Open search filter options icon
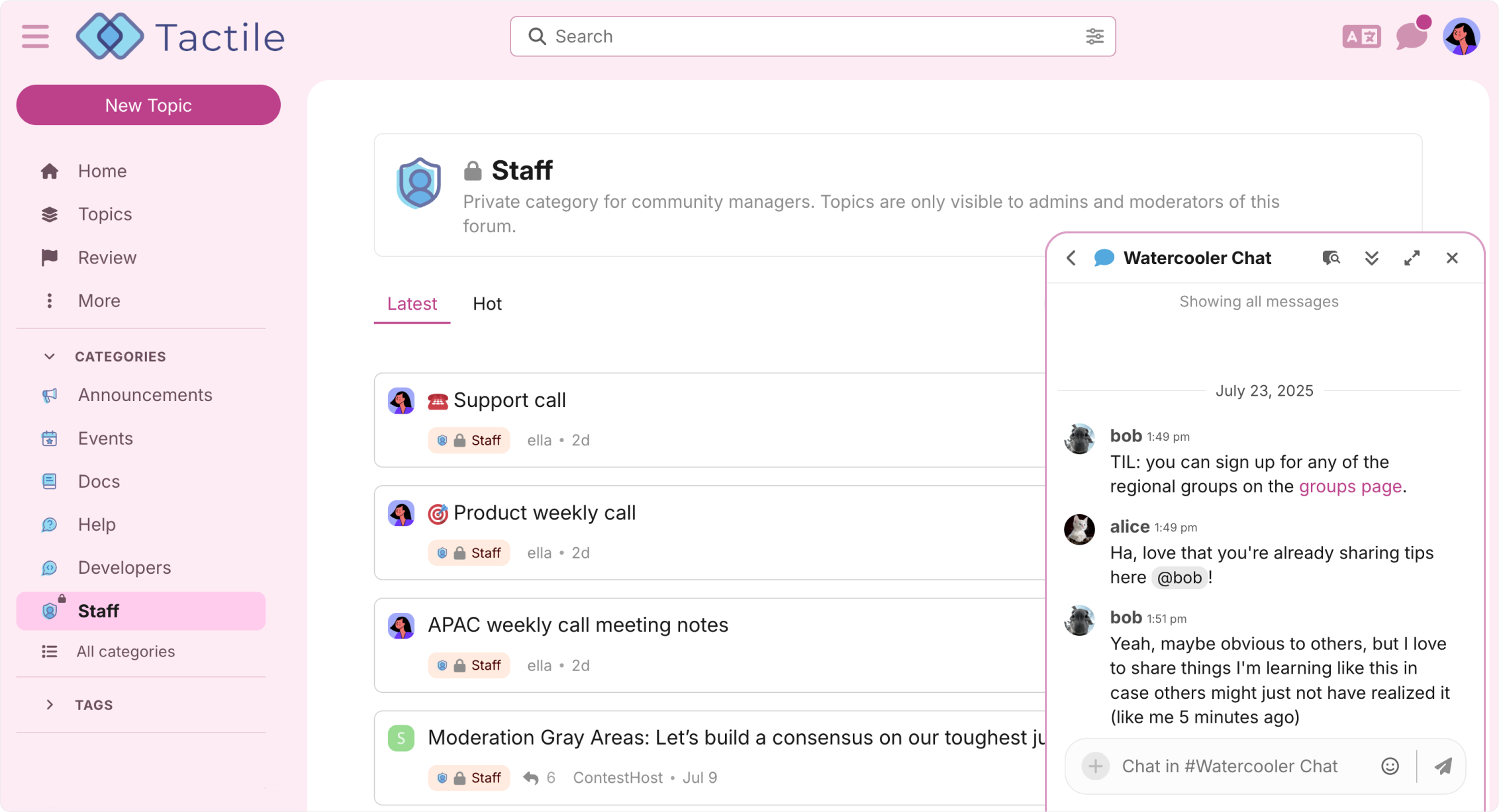The height and width of the screenshot is (812, 1499). point(1094,36)
